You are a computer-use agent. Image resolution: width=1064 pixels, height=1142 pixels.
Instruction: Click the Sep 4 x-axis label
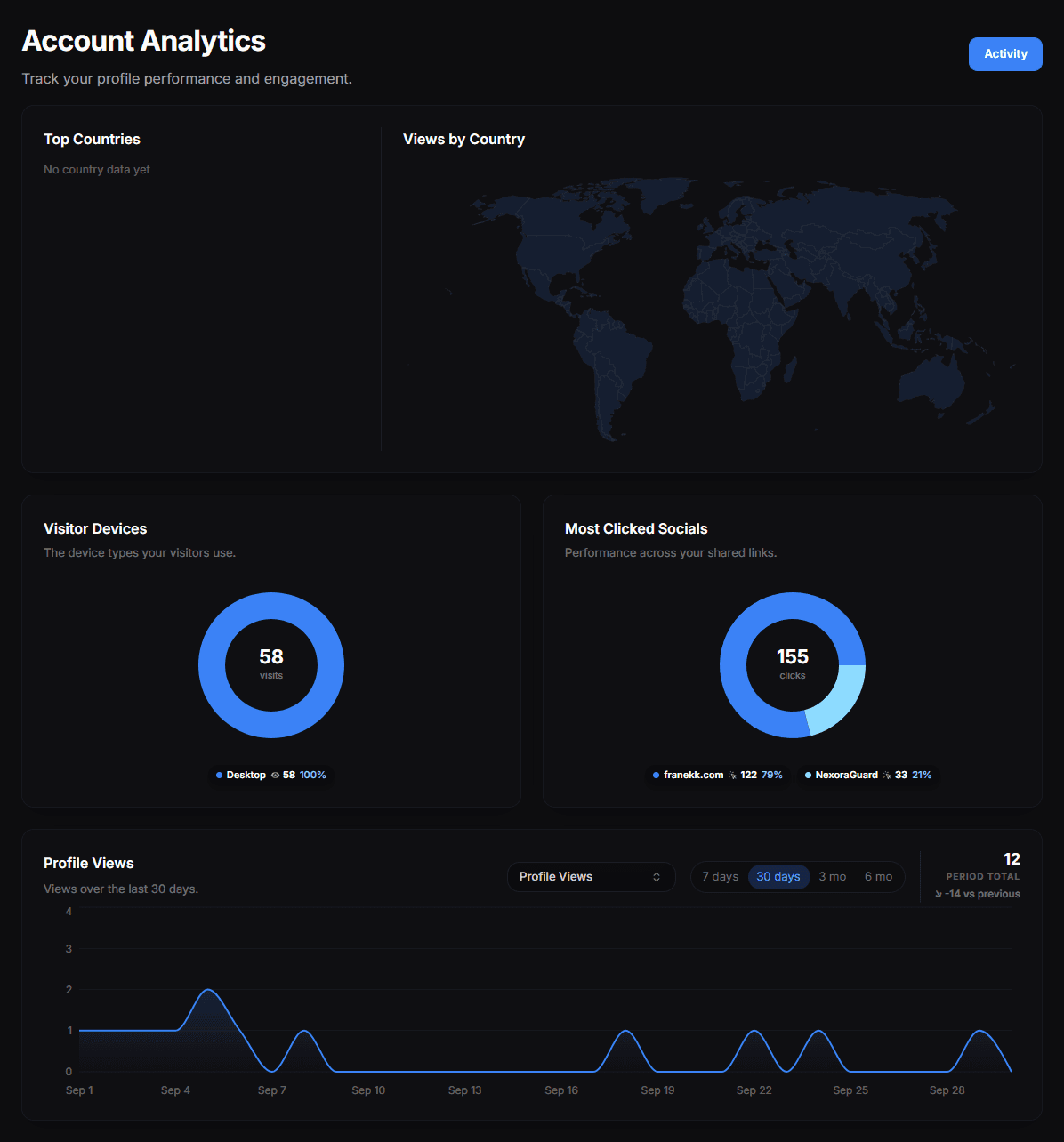(x=175, y=1090)
